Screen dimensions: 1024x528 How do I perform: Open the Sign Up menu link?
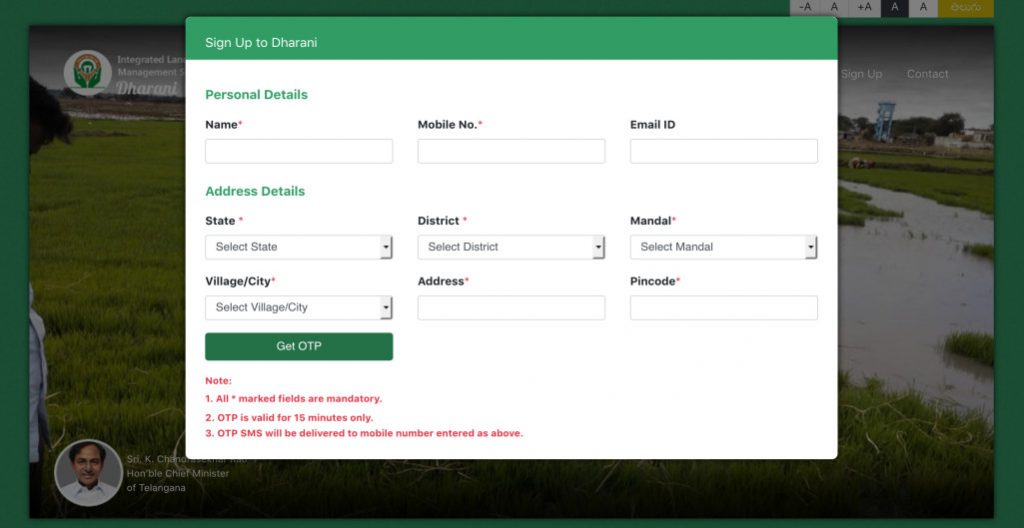click(x=861, y=74)
